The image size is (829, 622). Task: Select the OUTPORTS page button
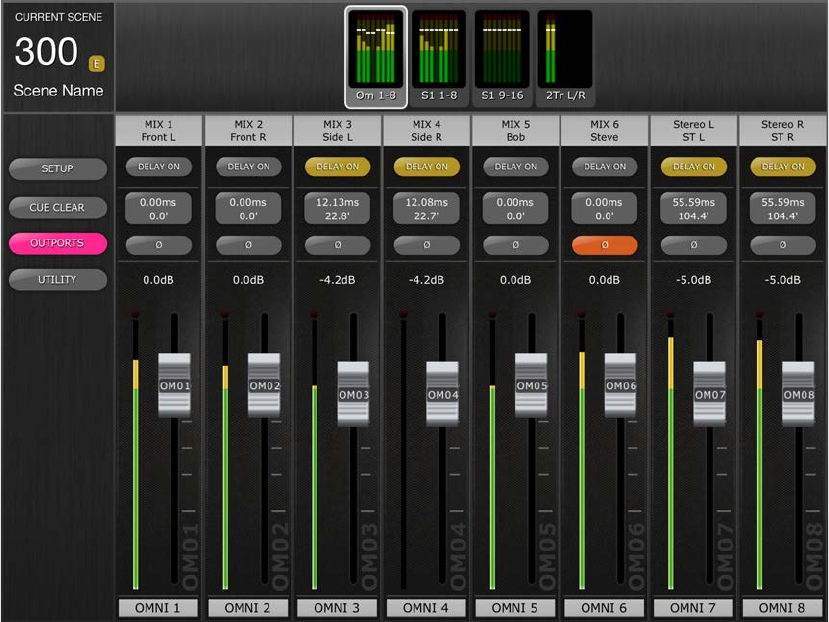[58, 243]
